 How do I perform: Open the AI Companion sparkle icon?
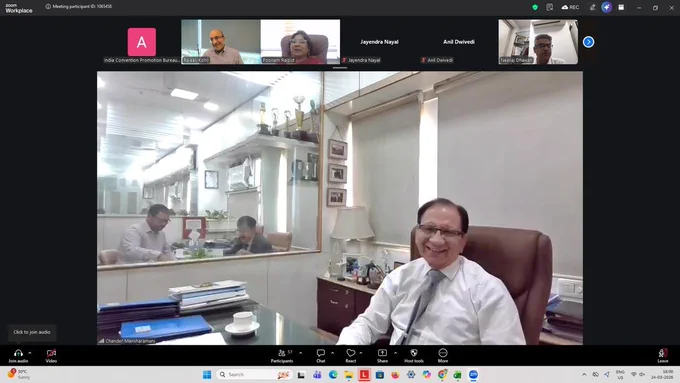pos(606,7)
